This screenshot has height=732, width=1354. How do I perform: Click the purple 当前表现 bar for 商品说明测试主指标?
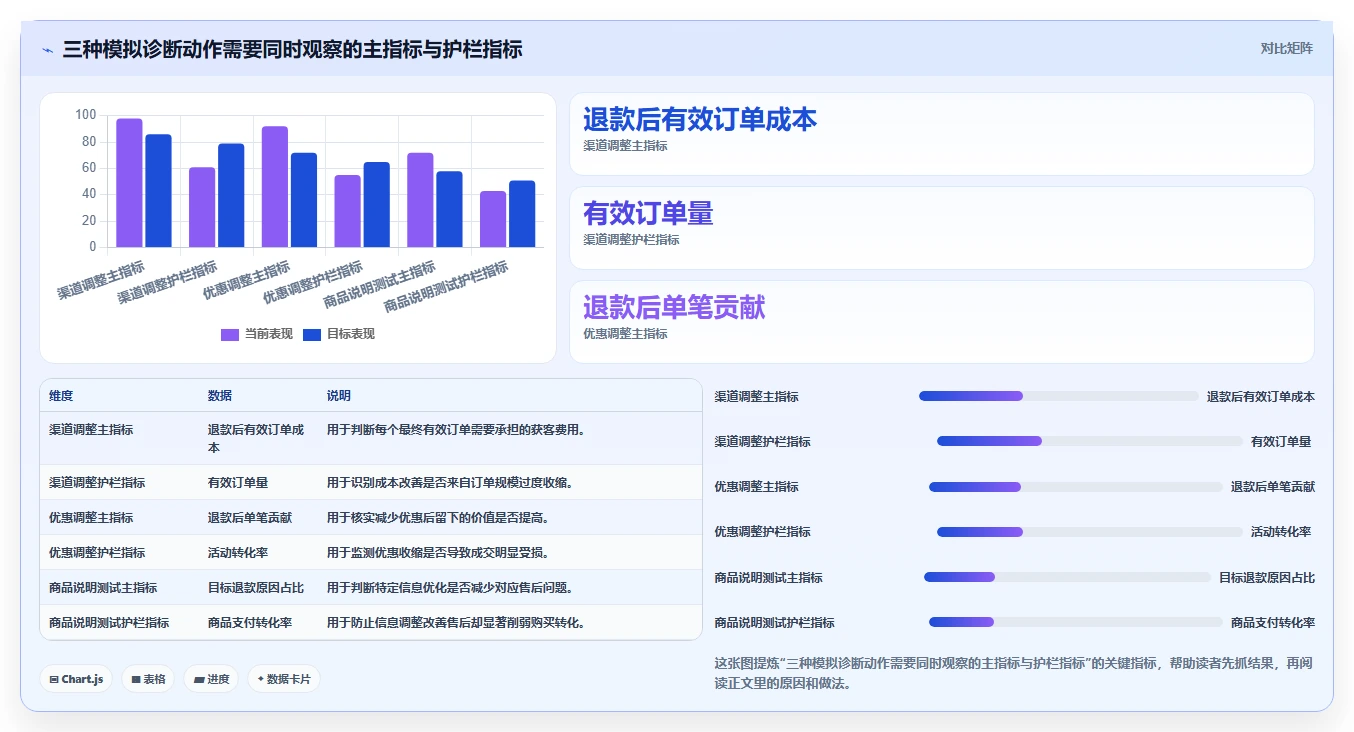[x=420, y=200]
